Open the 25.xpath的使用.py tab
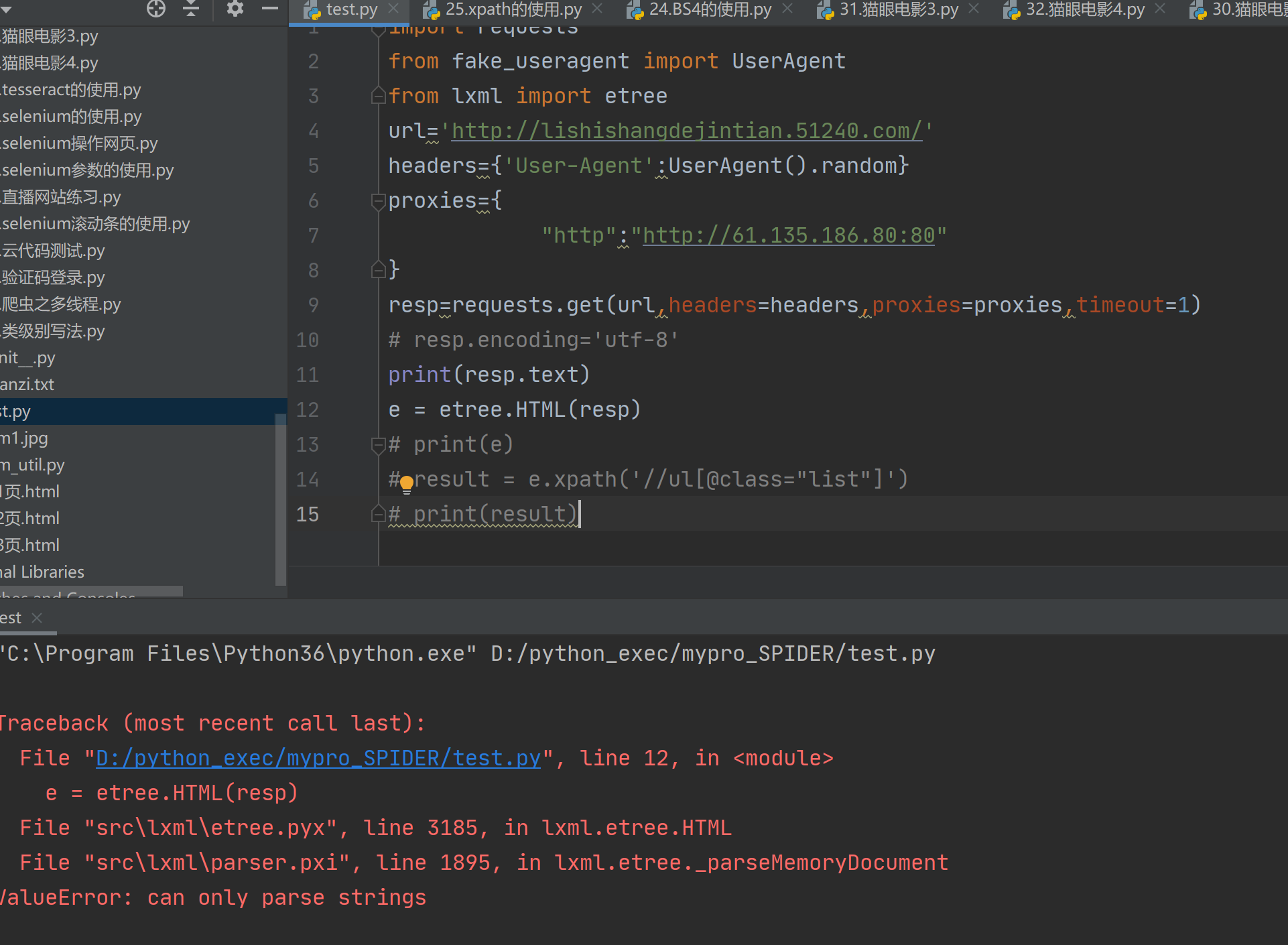This screenshot has width=1288, height=945. 513,9
